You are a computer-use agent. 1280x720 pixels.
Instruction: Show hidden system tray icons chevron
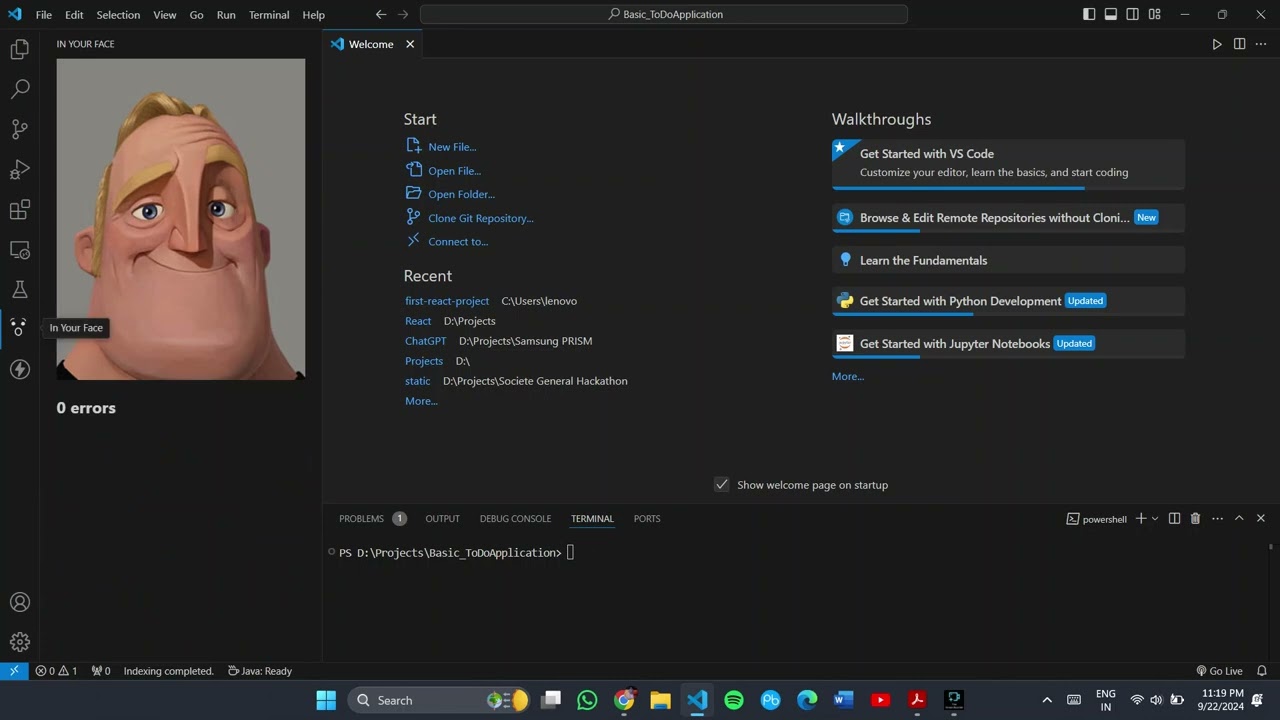point(1047,700)
